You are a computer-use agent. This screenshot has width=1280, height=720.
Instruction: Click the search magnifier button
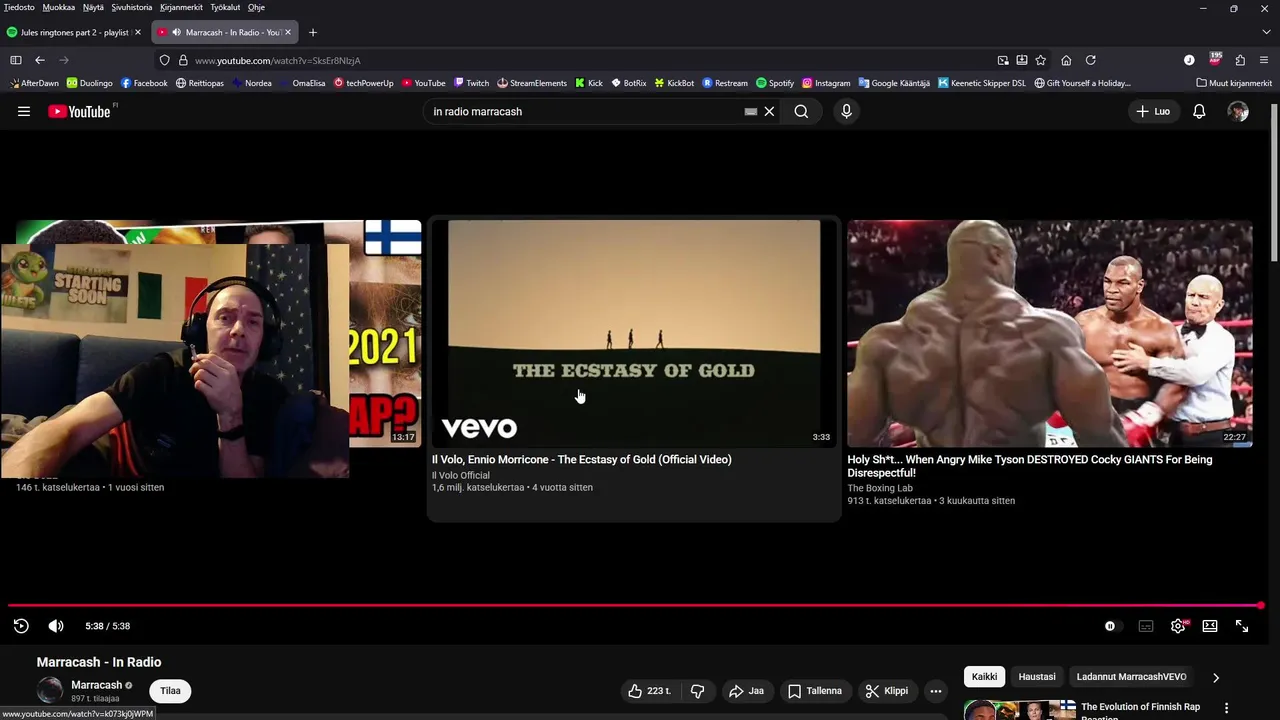point(801,111)
